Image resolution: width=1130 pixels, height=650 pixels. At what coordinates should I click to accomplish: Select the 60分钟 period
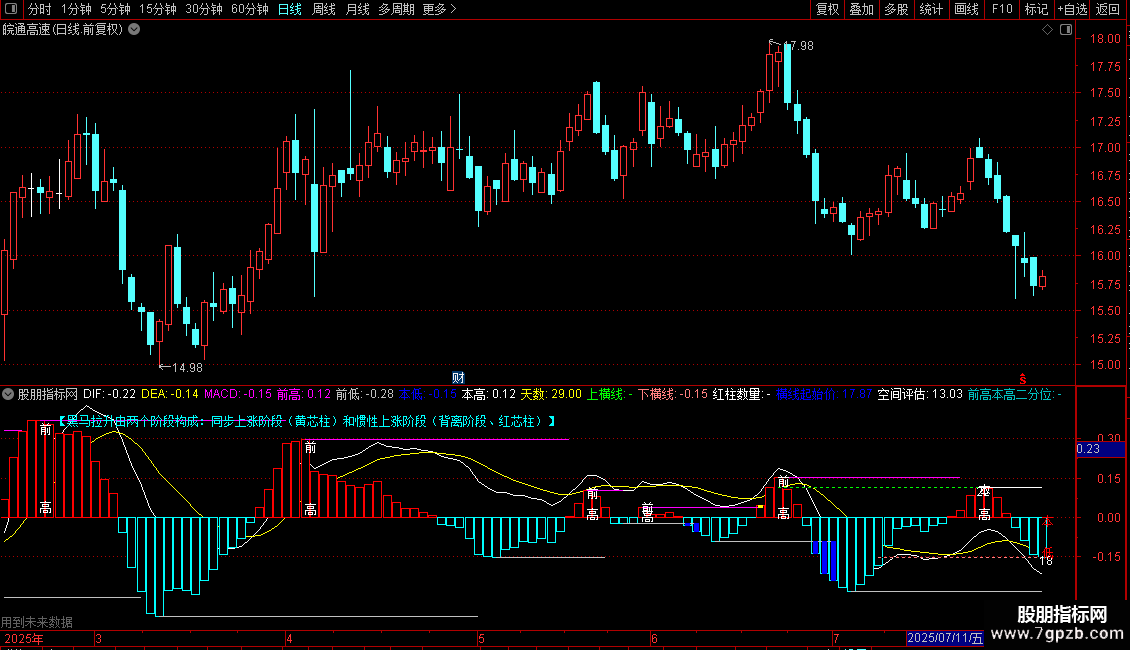(250, 9)
